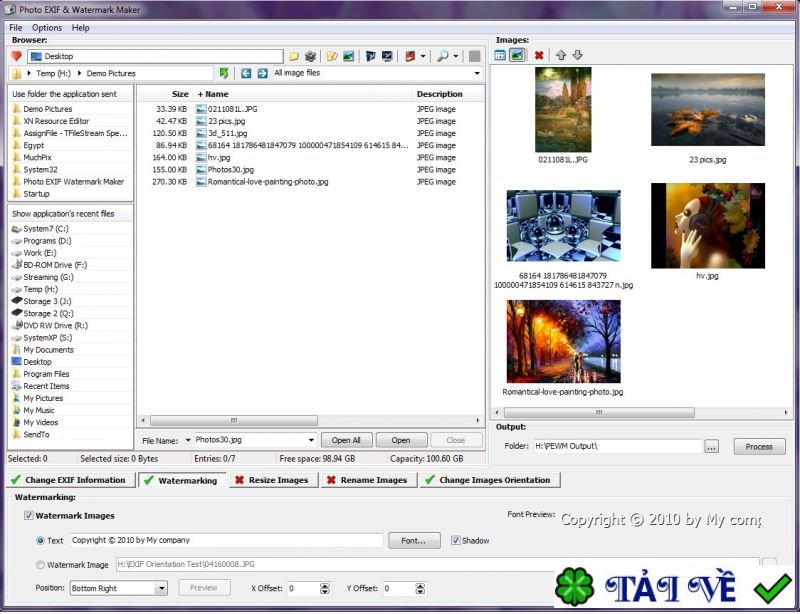Viewport: 800px width, 614px height.
Task: Uncheck the Watermark Images checkbox
Action: [x=28, y=516]
